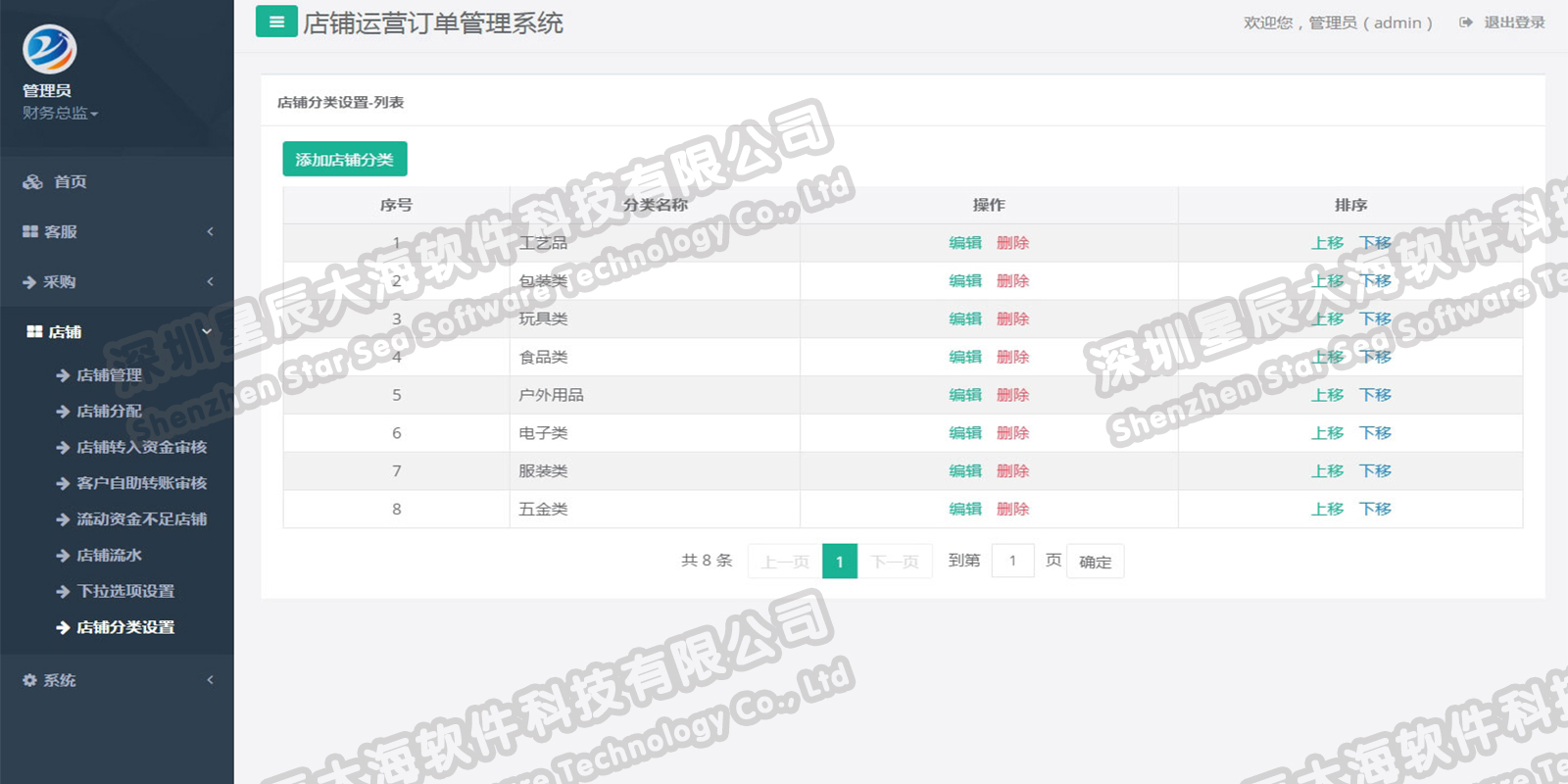This screenshot has height=784, width=1568.
Task: Delete the 玩具类 category
Action: click(x=1012, y=318)
